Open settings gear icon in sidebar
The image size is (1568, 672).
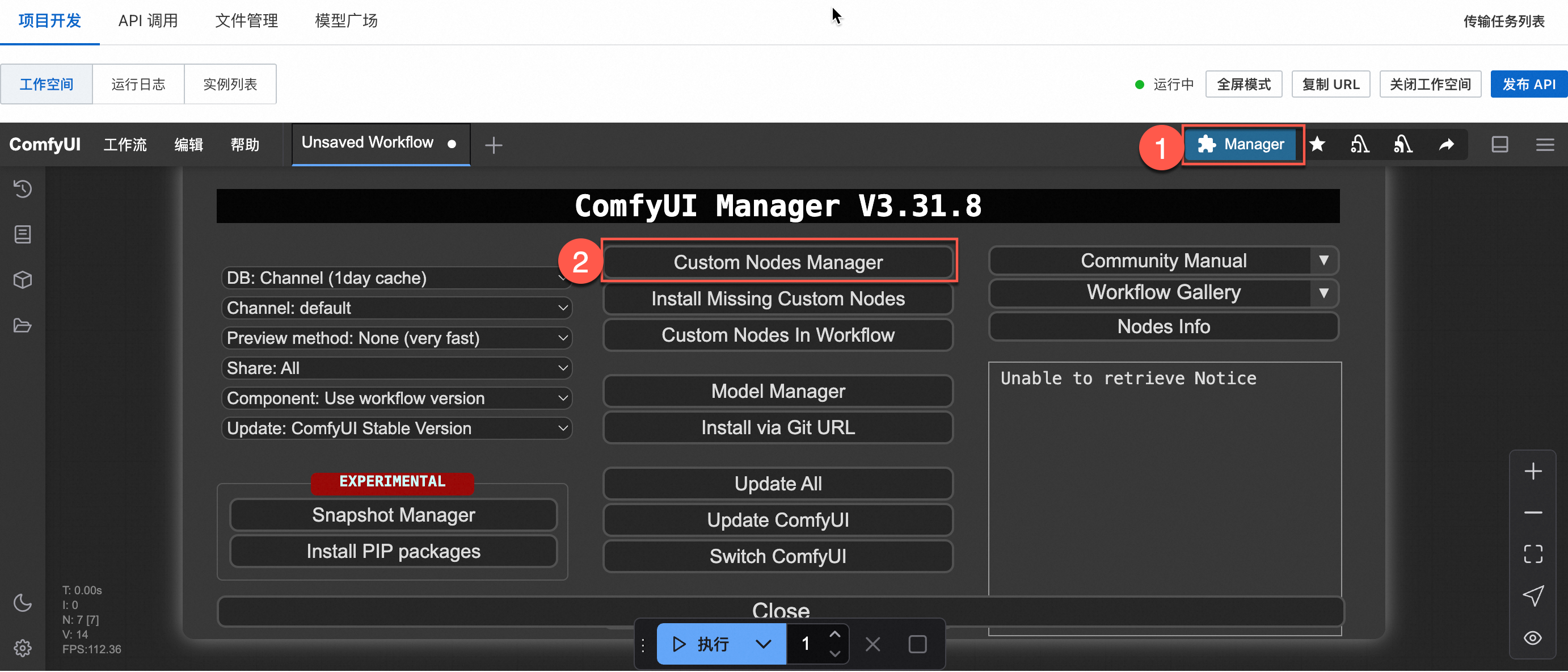tap(23, 648)
